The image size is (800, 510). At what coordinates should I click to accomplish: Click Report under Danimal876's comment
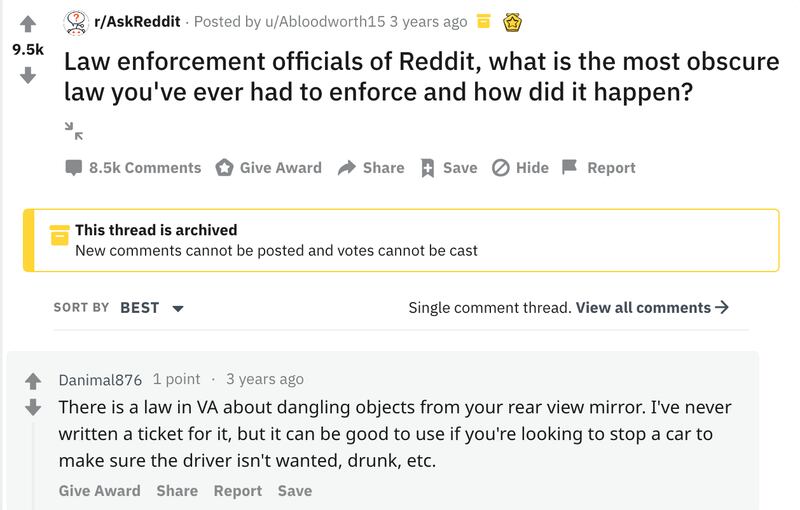click(237, 491)
